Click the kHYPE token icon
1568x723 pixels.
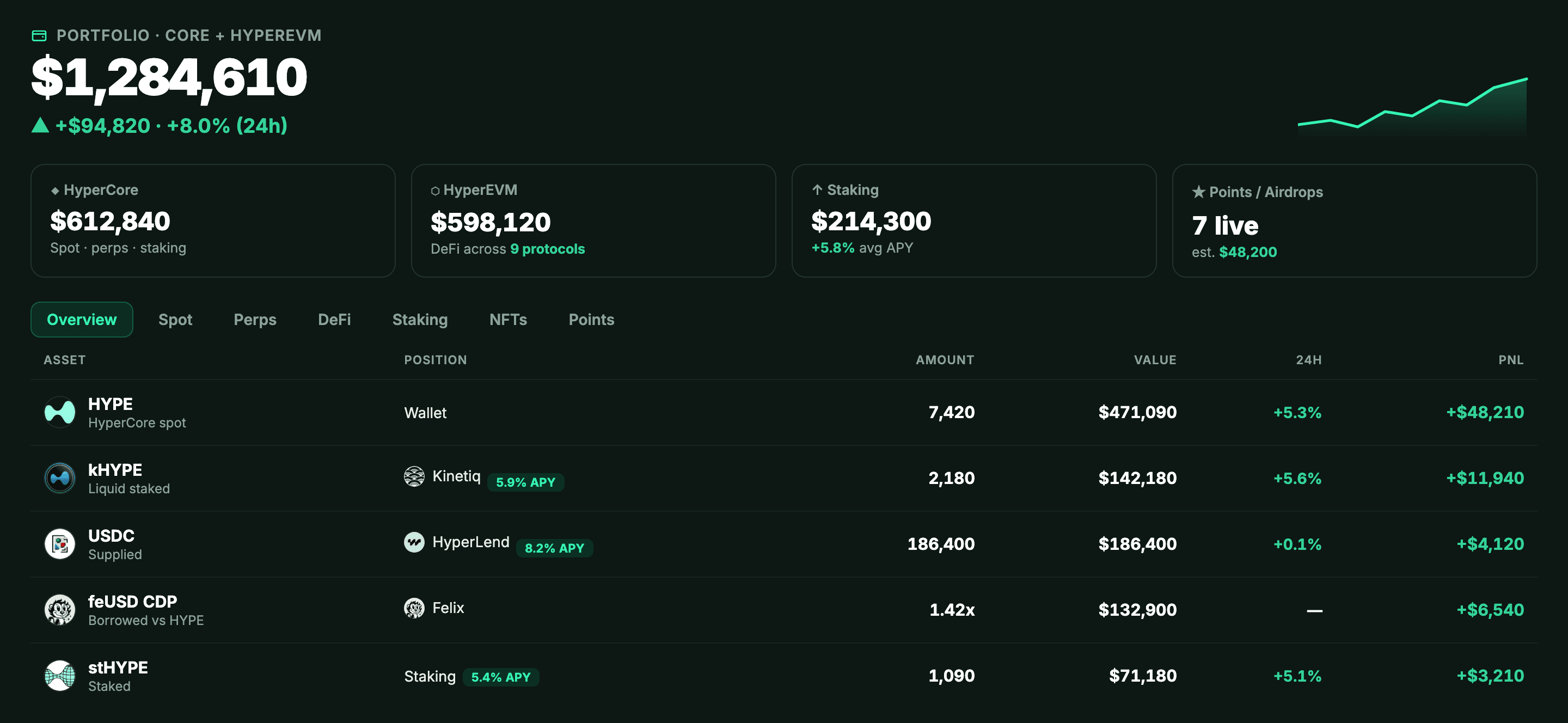tap(60, 479)
